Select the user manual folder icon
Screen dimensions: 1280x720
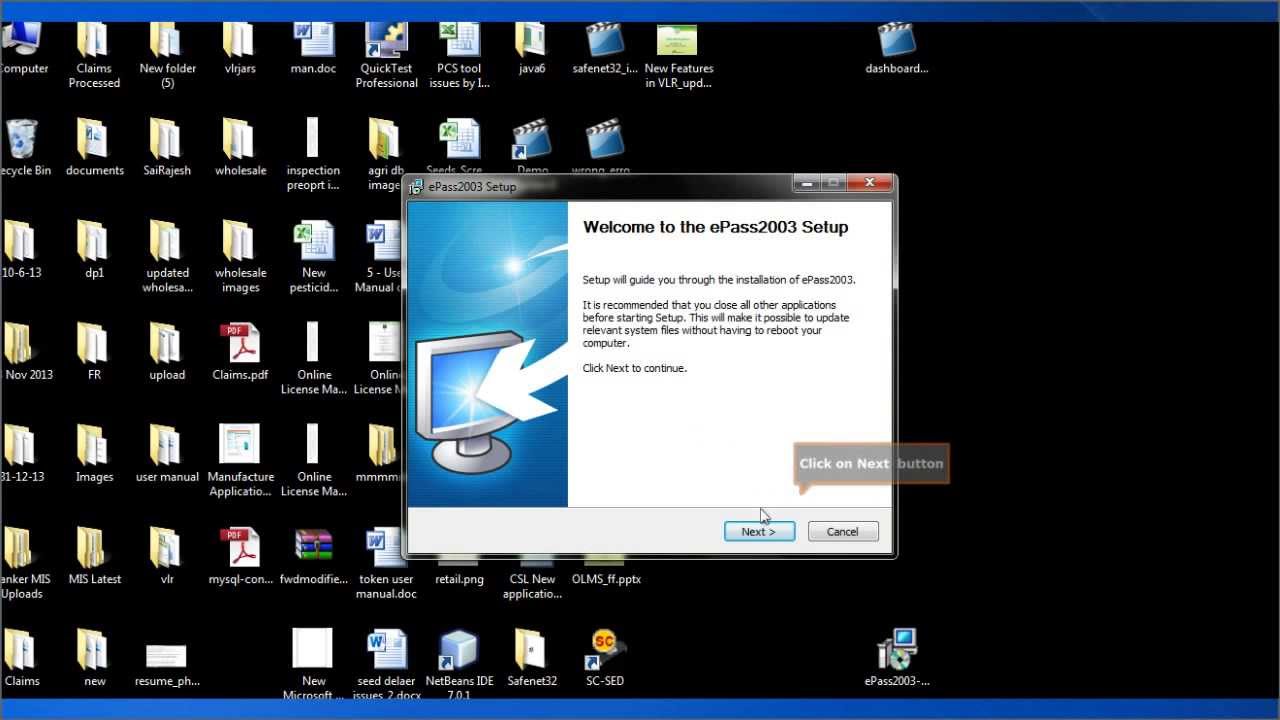tap(167, 446)
